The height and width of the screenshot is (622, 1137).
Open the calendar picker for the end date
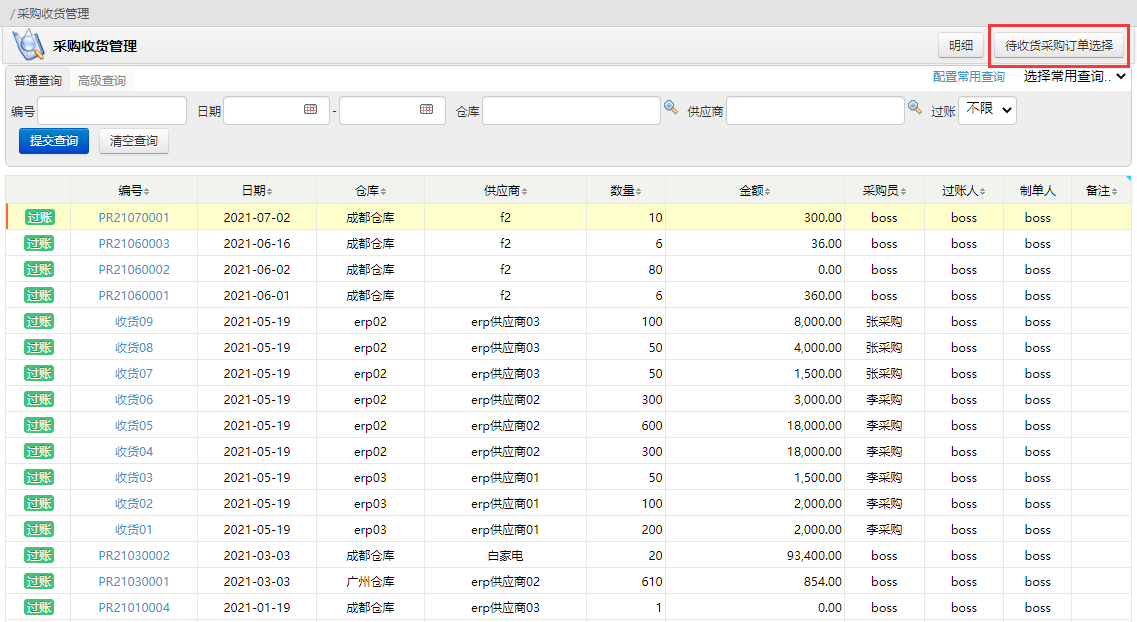[x=426, y=109]
